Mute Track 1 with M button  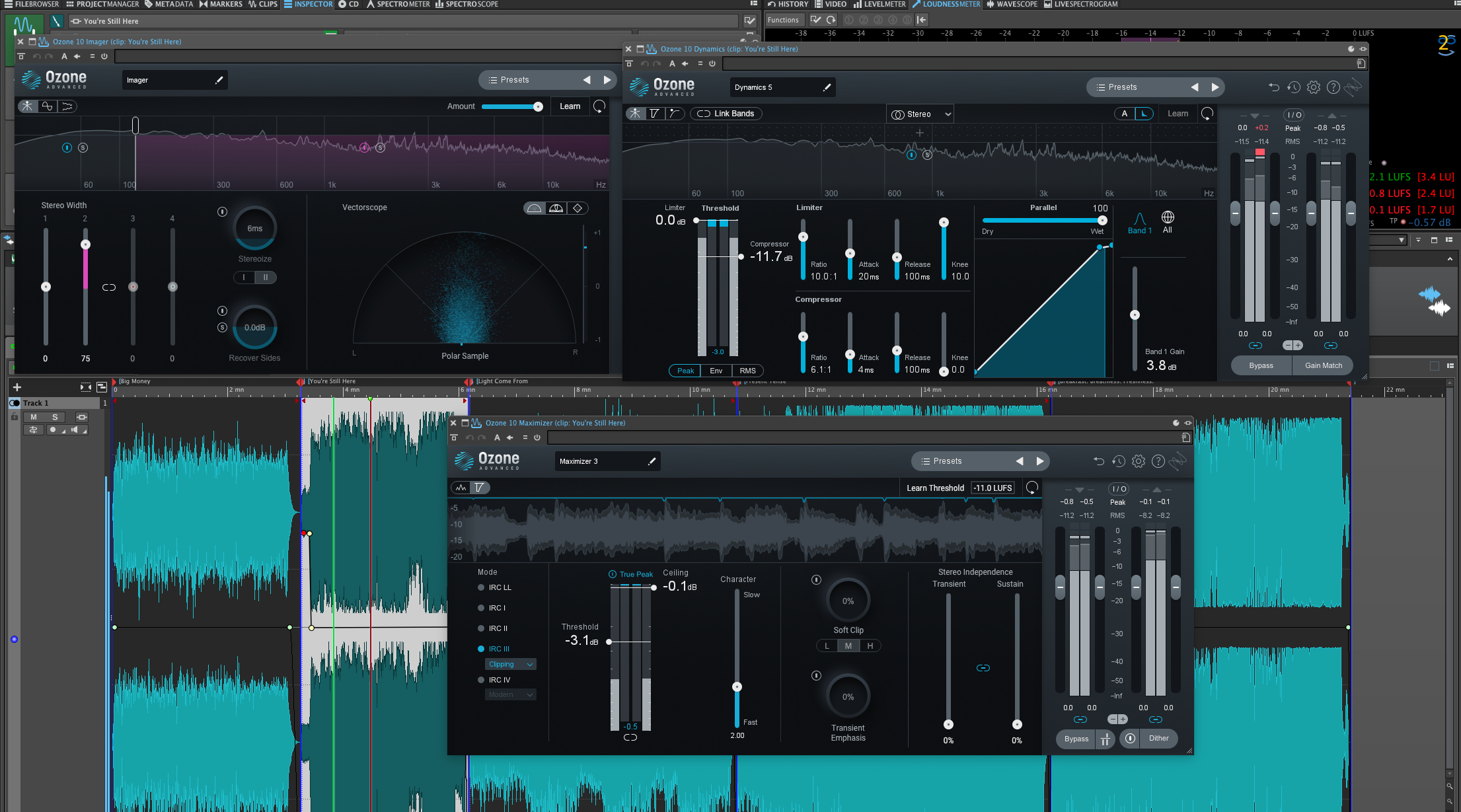[x=34, y=417]
